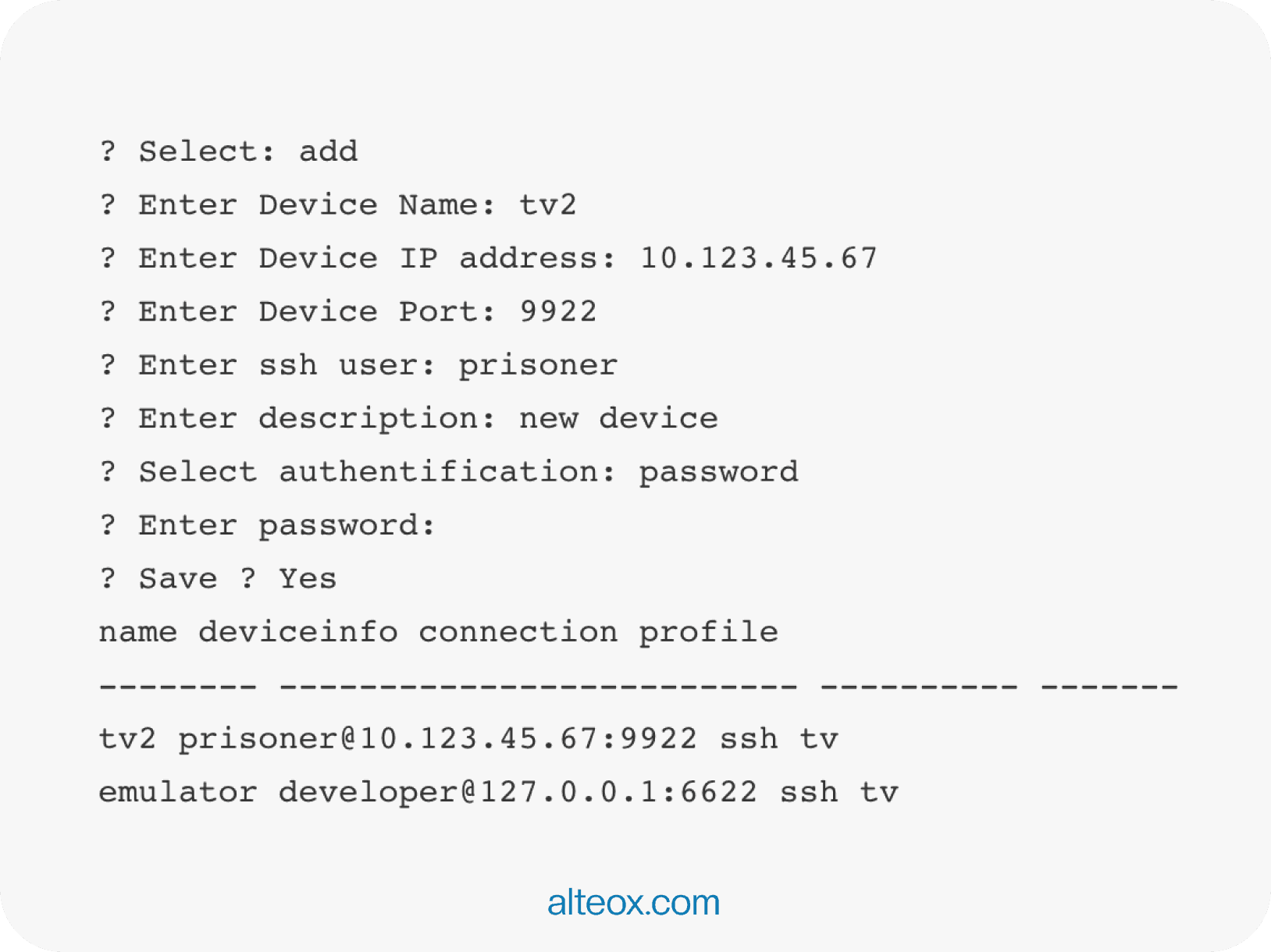Click the ssh user value prisoner
Viewport: 1271px width, 952px height.
tap(538, 365)
